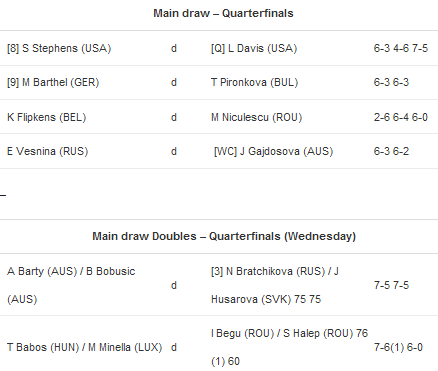438x371 pixels.
Task: Click the 6-3 6-3 score for Barthel match
Action: 391,82
